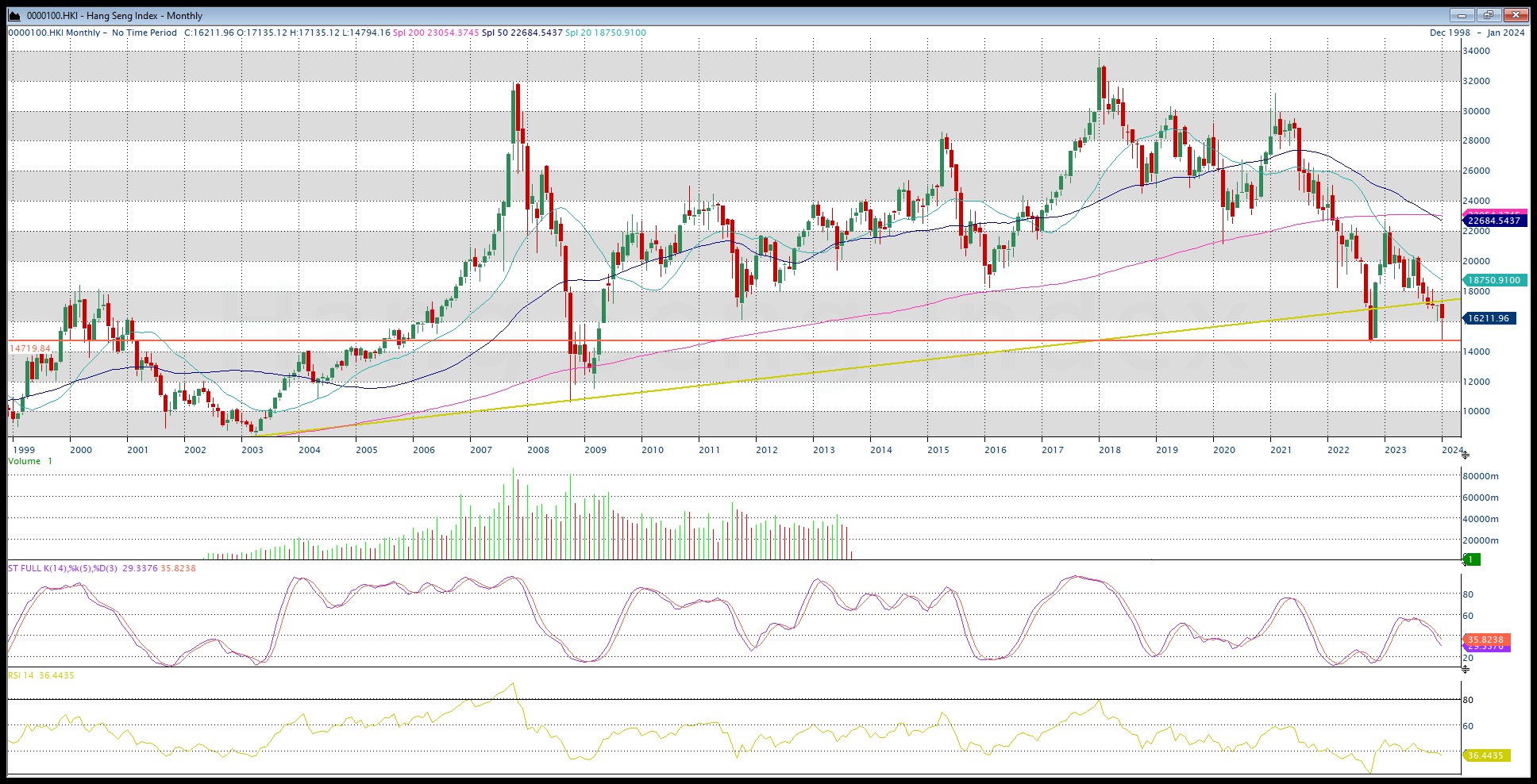Click the 18750.9100 teal price tag
Image resolution: width=1537 pixels, height=784 pixels.
[1494, 280]
